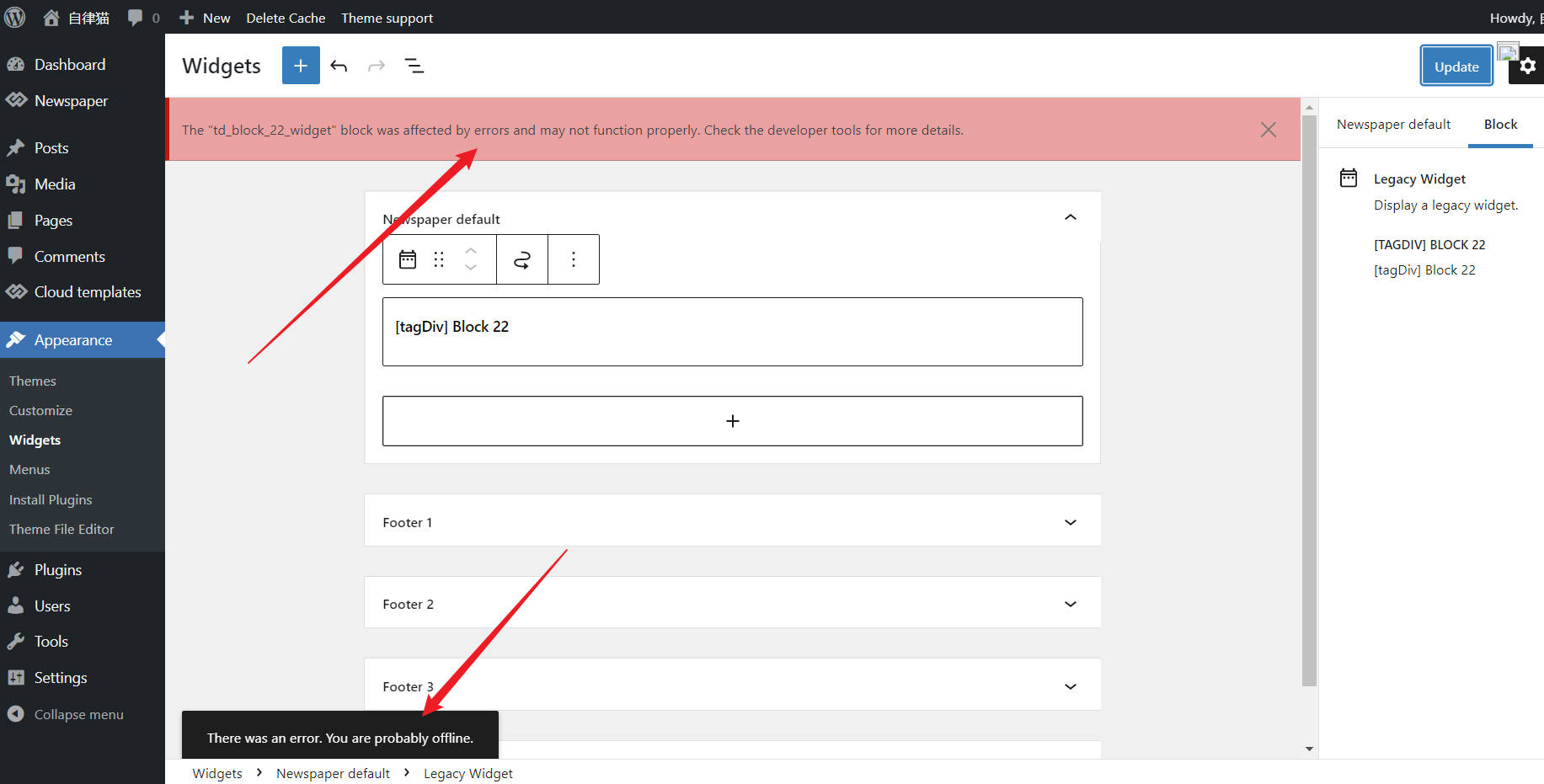Move the block up
1544x784 pixels.
click(471, 251)
